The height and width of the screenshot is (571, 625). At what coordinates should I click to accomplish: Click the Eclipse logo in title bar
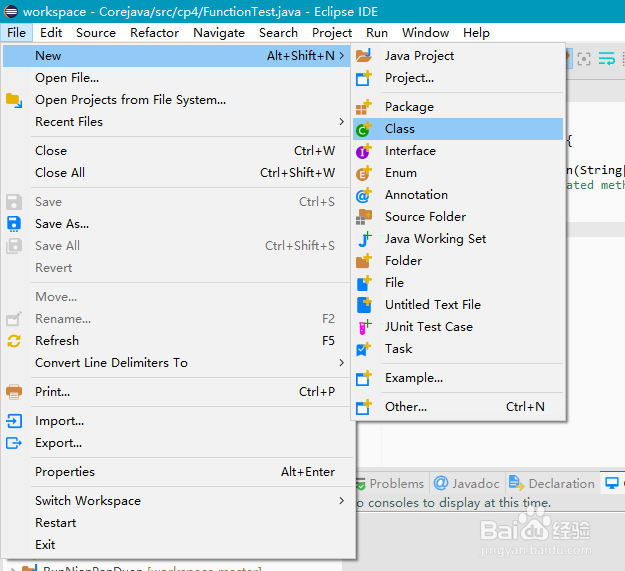coord(11,12)
